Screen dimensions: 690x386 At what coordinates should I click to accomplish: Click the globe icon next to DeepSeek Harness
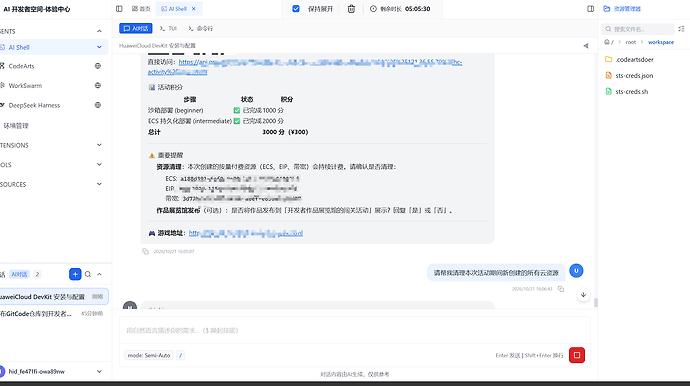[98, 105]
